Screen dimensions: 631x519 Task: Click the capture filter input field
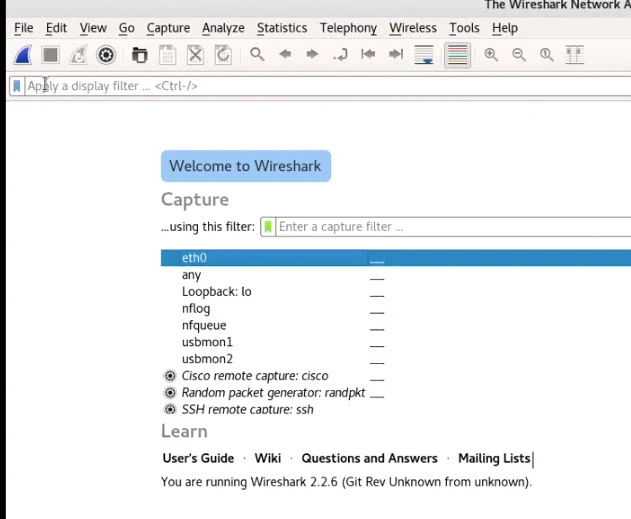(454, 227)
